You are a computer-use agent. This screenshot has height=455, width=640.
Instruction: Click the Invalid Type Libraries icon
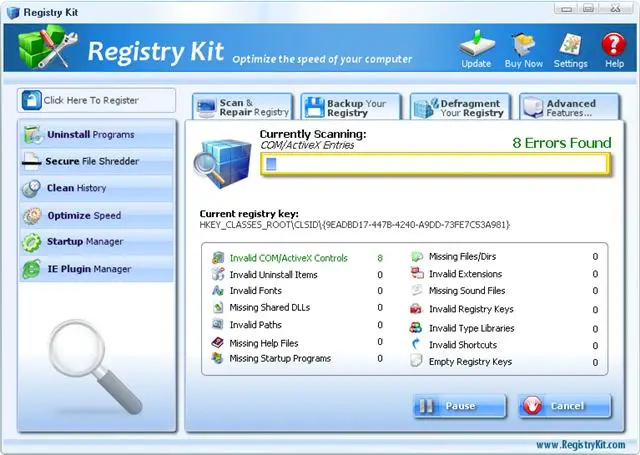(416, 328)
